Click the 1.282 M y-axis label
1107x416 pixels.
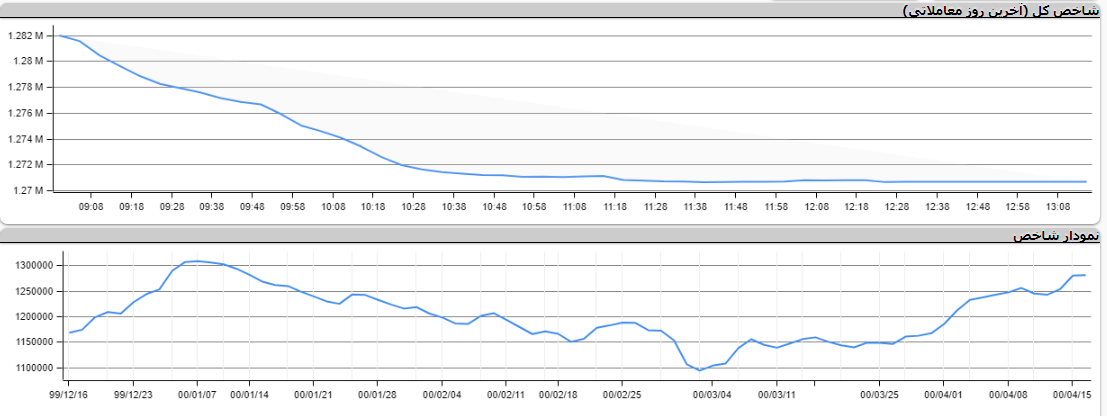[x=25, y=36]
